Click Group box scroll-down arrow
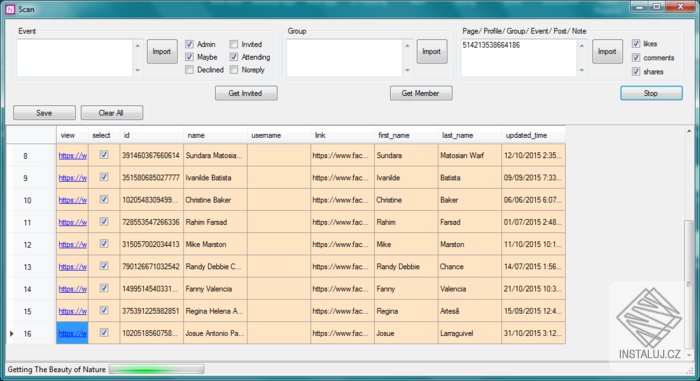The image size is (700, 381). pos(407,70)
